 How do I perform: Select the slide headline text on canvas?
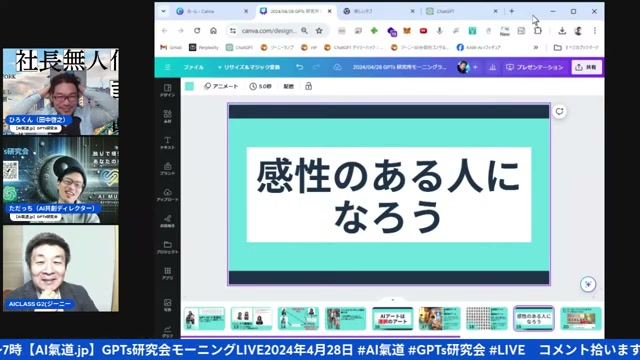[x=389, y=195]
